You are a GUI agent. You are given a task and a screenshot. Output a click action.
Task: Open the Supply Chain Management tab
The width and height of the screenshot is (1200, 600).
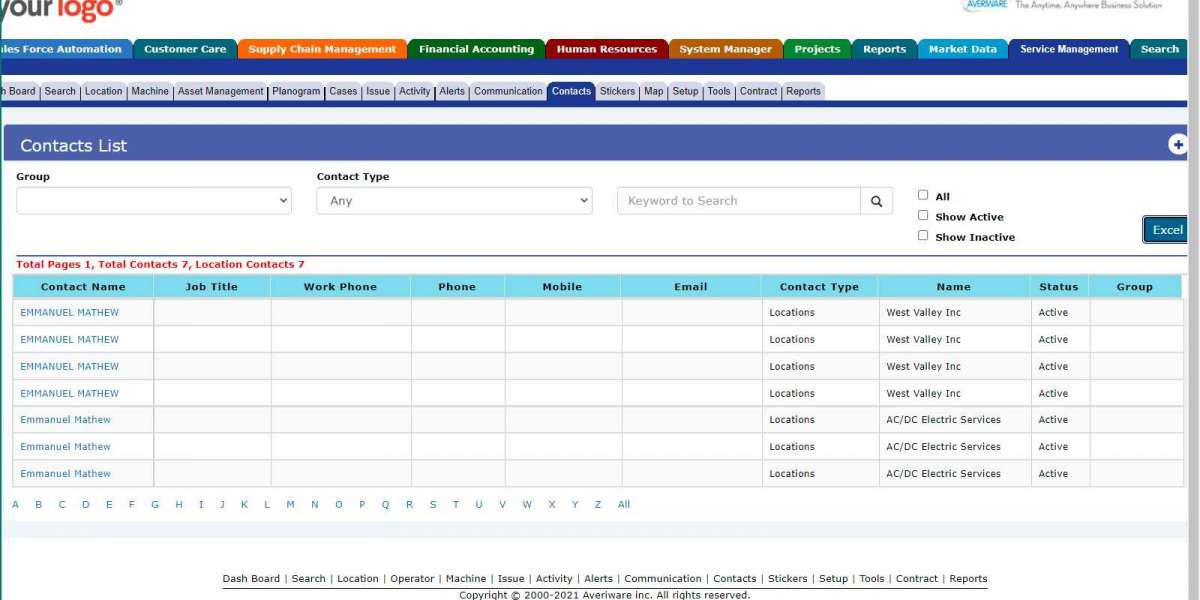coord(322,49)
